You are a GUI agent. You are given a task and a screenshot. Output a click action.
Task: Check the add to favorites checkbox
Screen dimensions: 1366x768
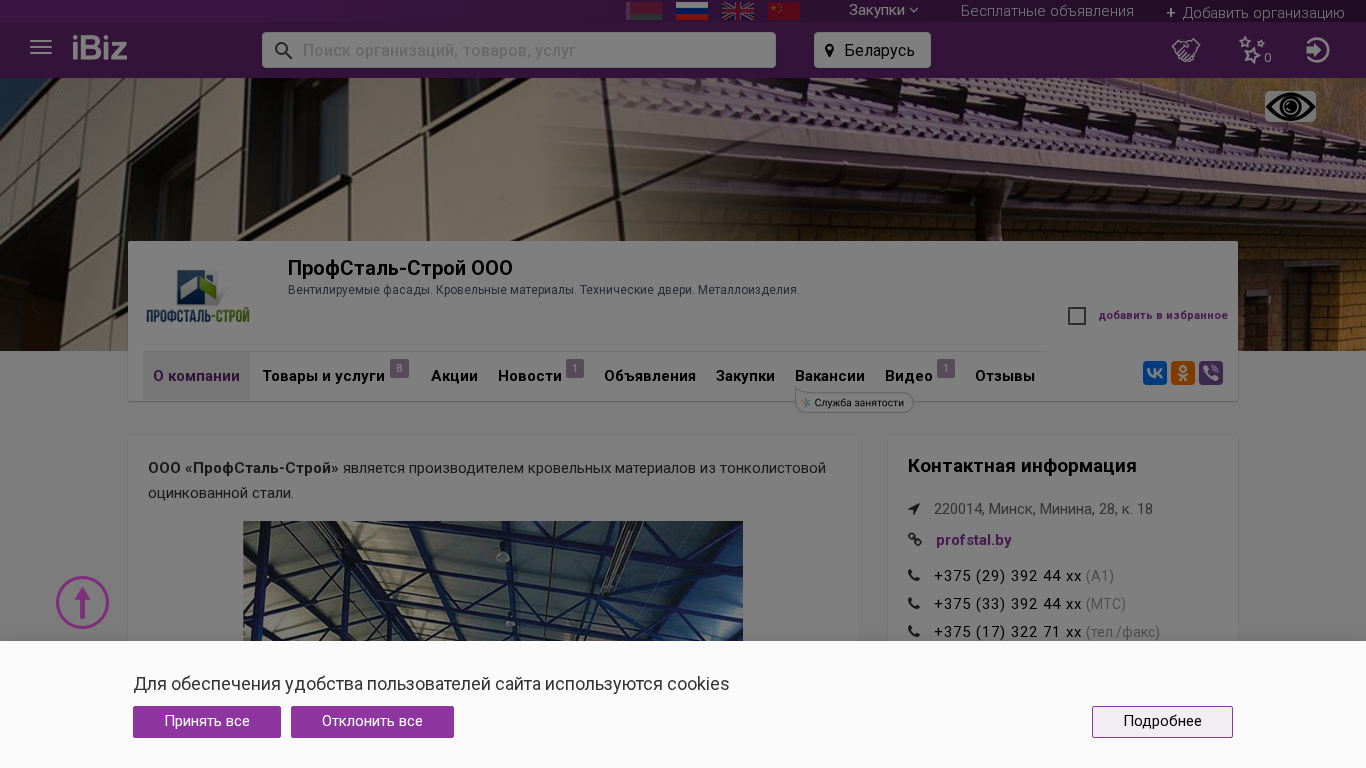coord(1077,316)
